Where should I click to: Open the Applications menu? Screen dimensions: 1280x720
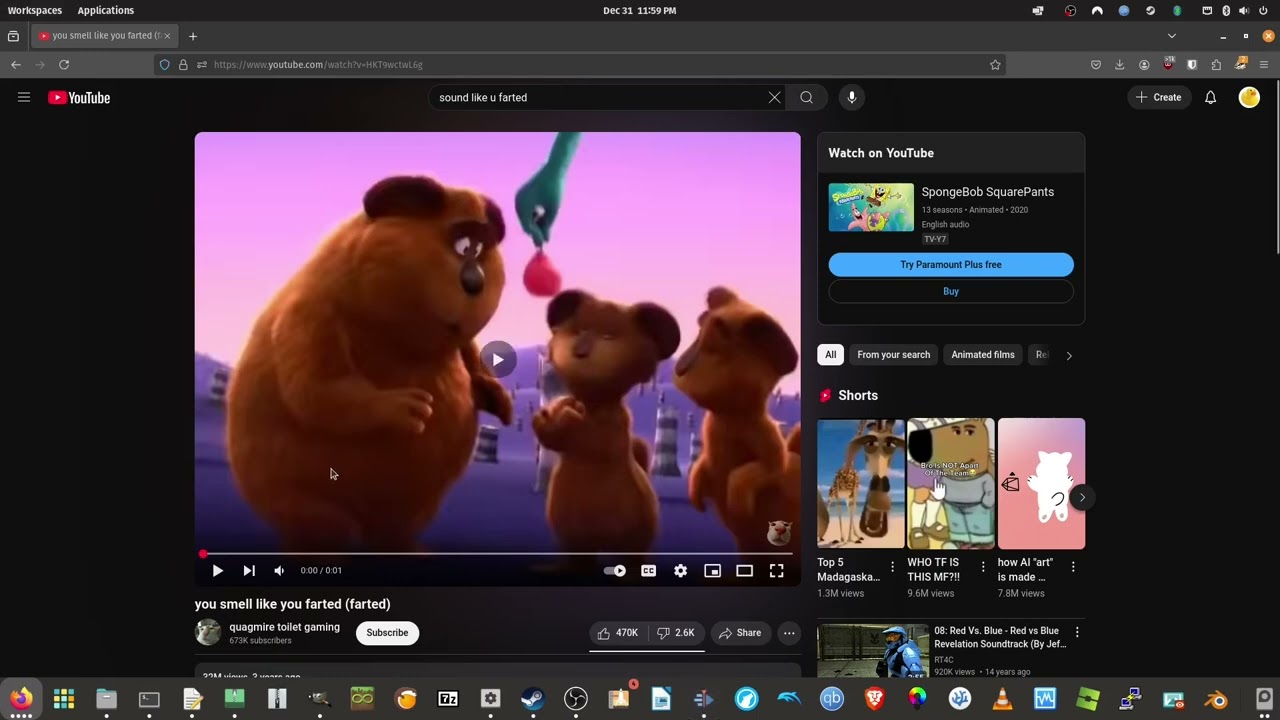click(106, 10)
